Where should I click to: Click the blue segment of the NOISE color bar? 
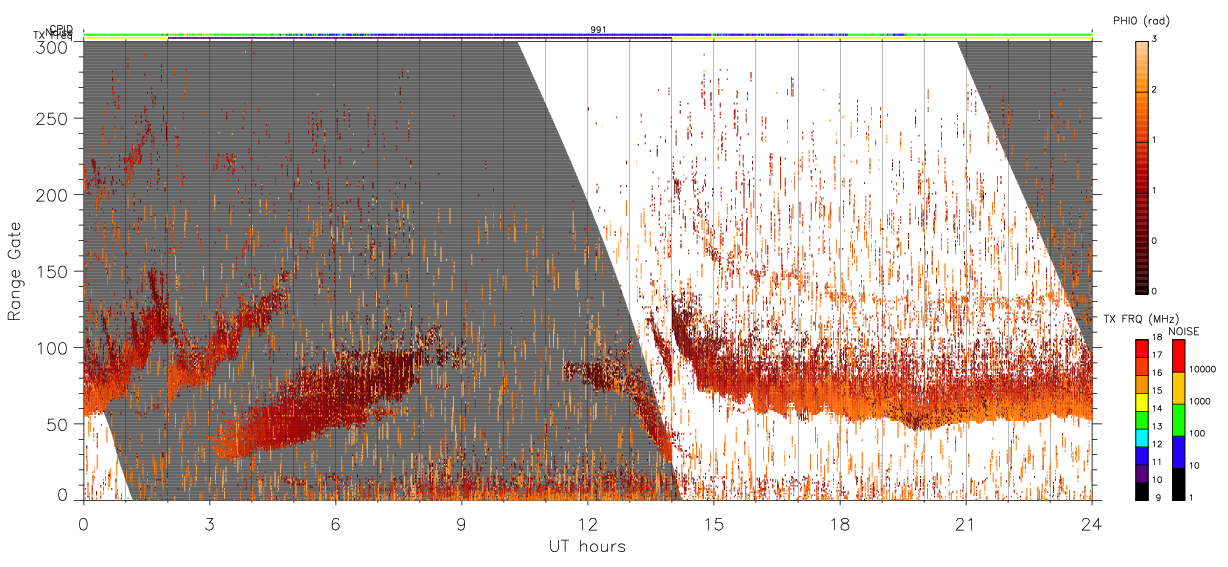click(1178, 451)
